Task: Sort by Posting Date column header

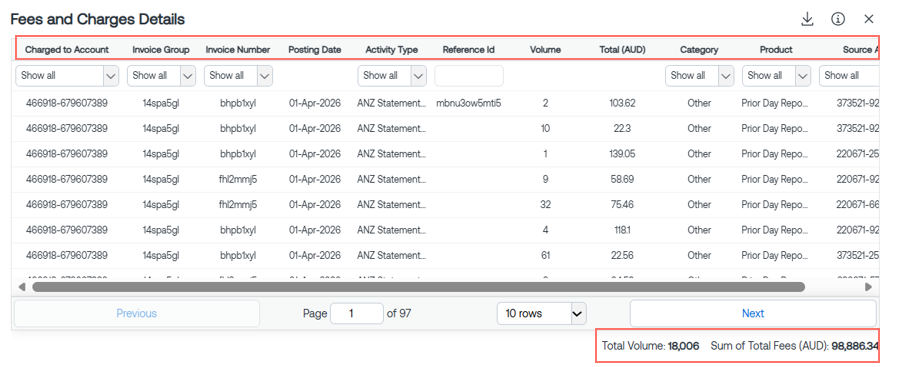Action: [315, 49]
